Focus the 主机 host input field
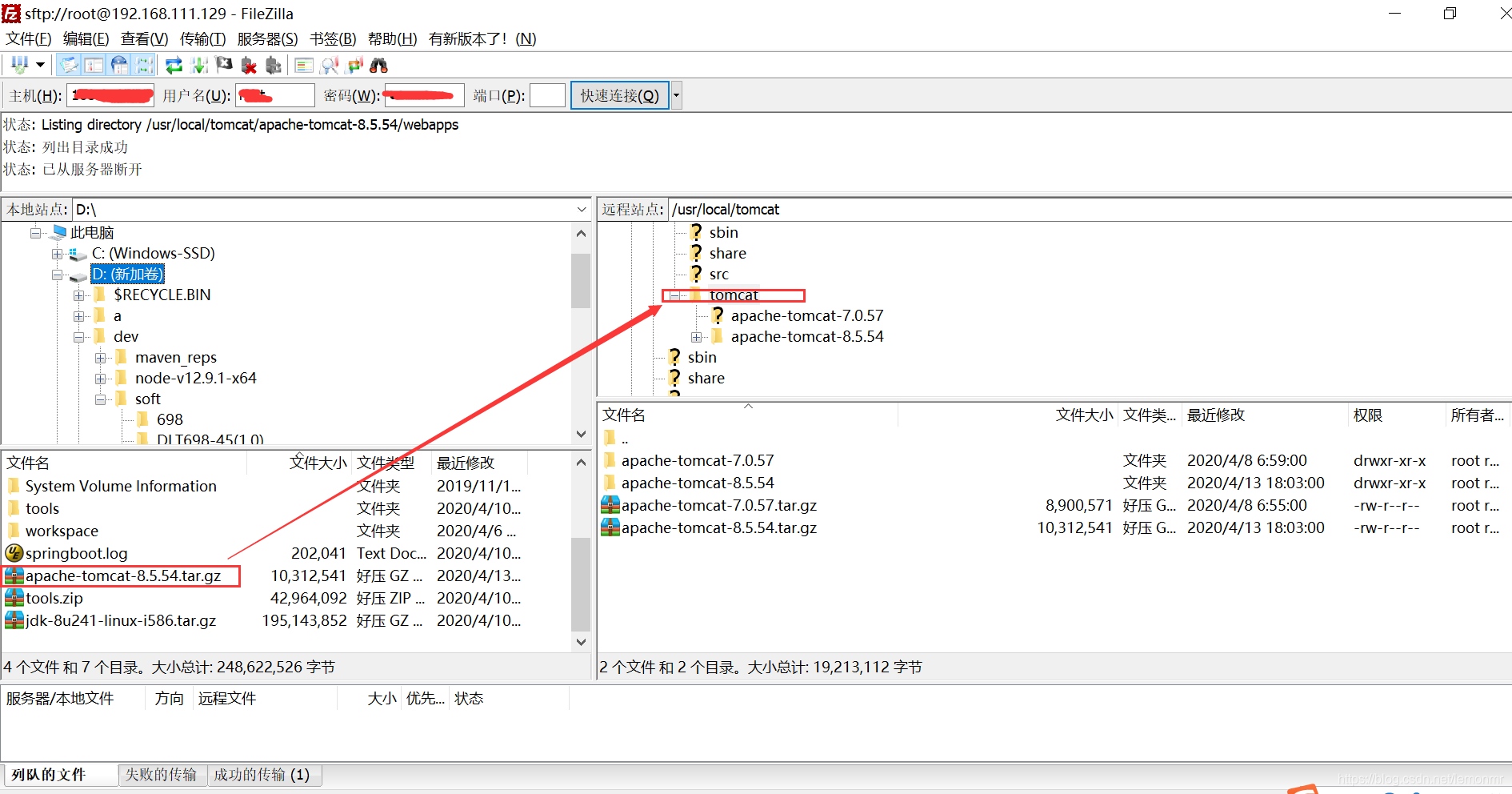Screen dimensions: 1512x794 point(110,95)
